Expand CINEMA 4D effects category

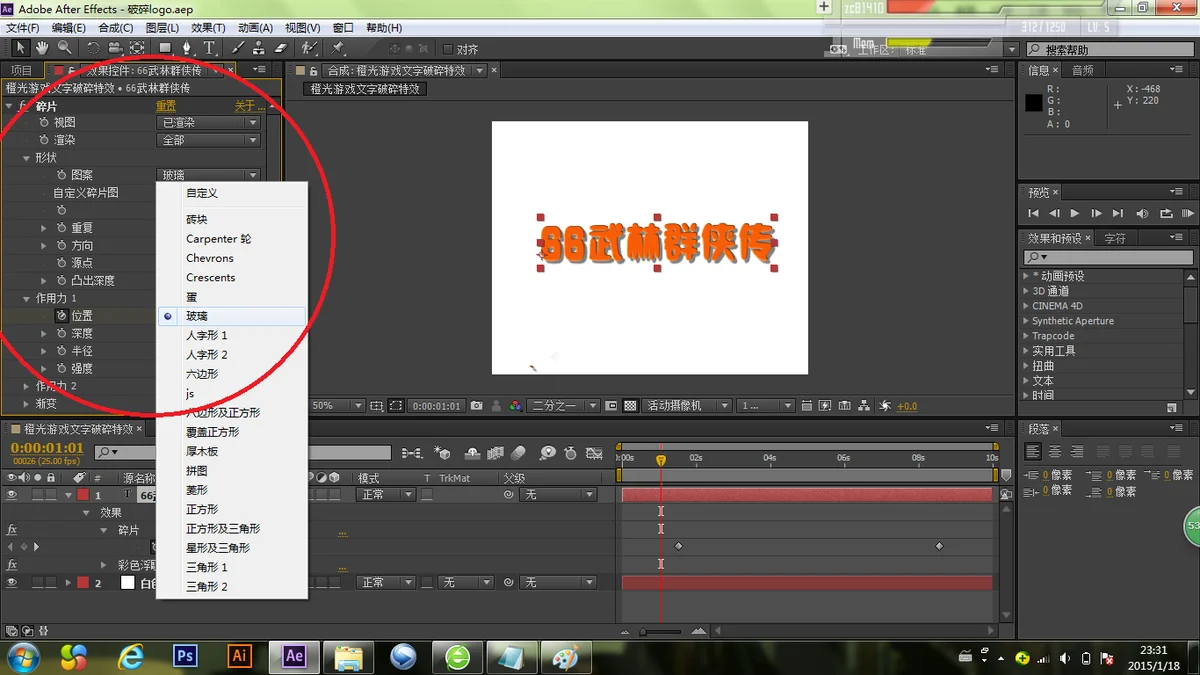point(1026,306)
